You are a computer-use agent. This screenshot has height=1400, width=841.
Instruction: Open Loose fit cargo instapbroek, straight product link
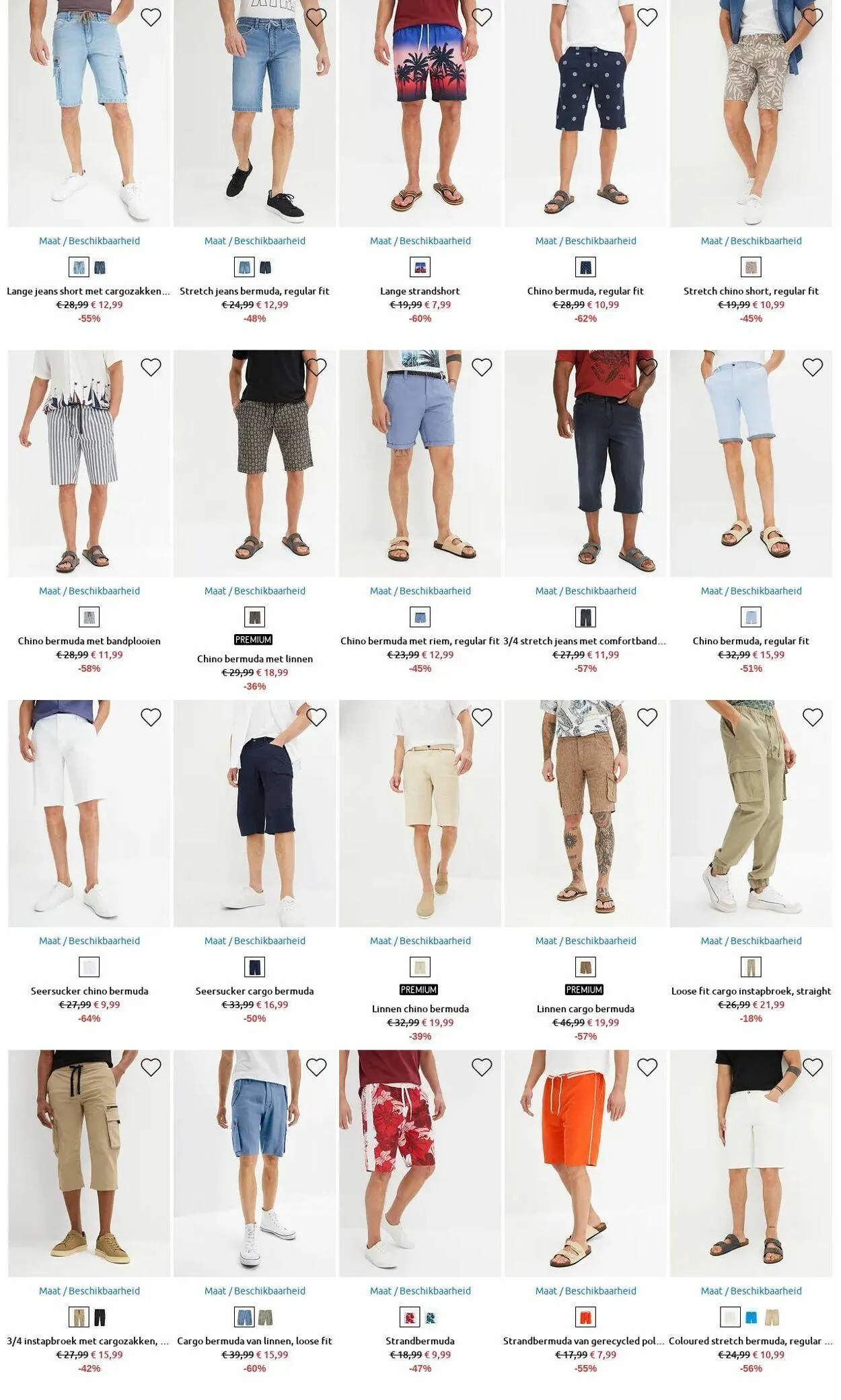[x=751, y=991]
